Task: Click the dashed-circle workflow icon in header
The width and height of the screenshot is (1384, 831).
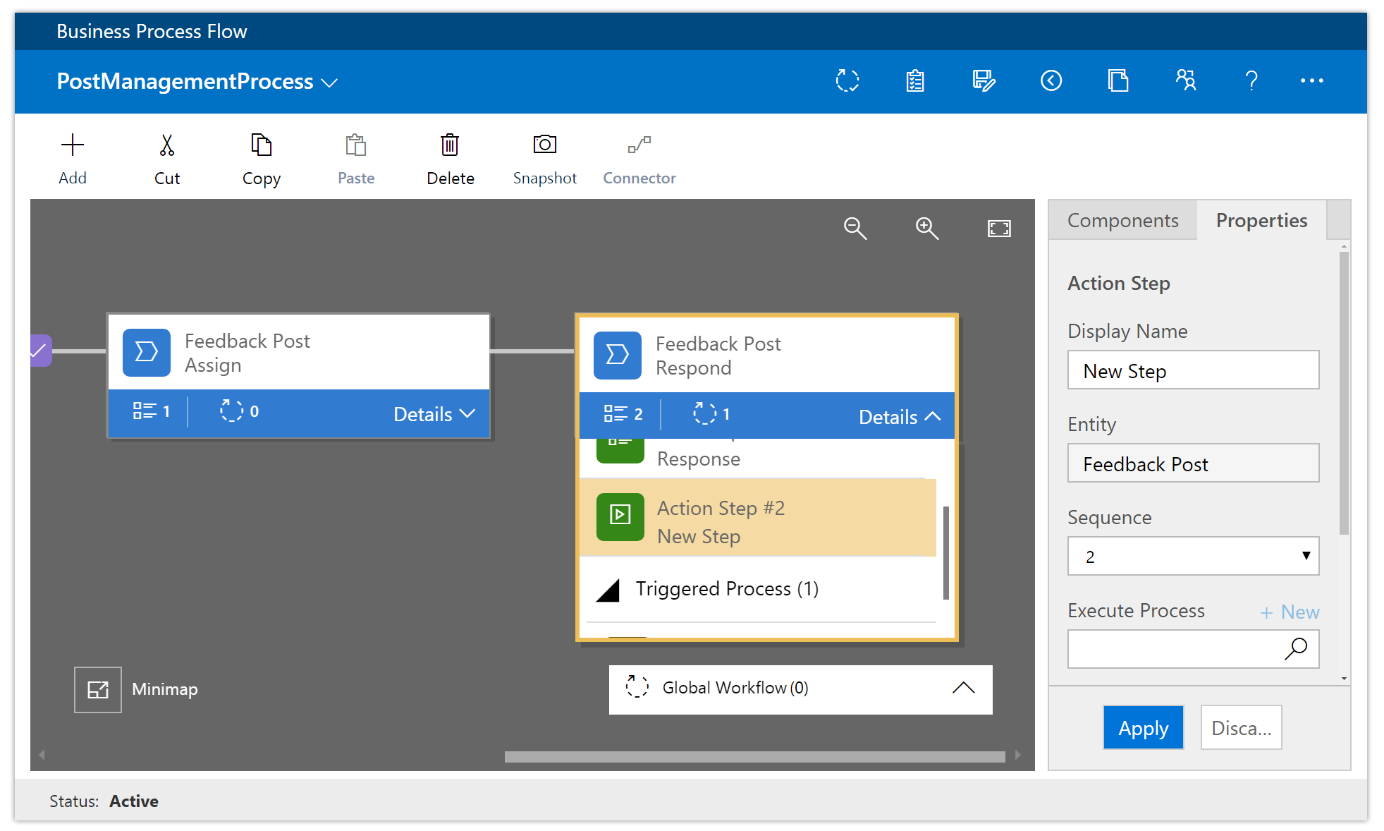Action: pos(848,81)
